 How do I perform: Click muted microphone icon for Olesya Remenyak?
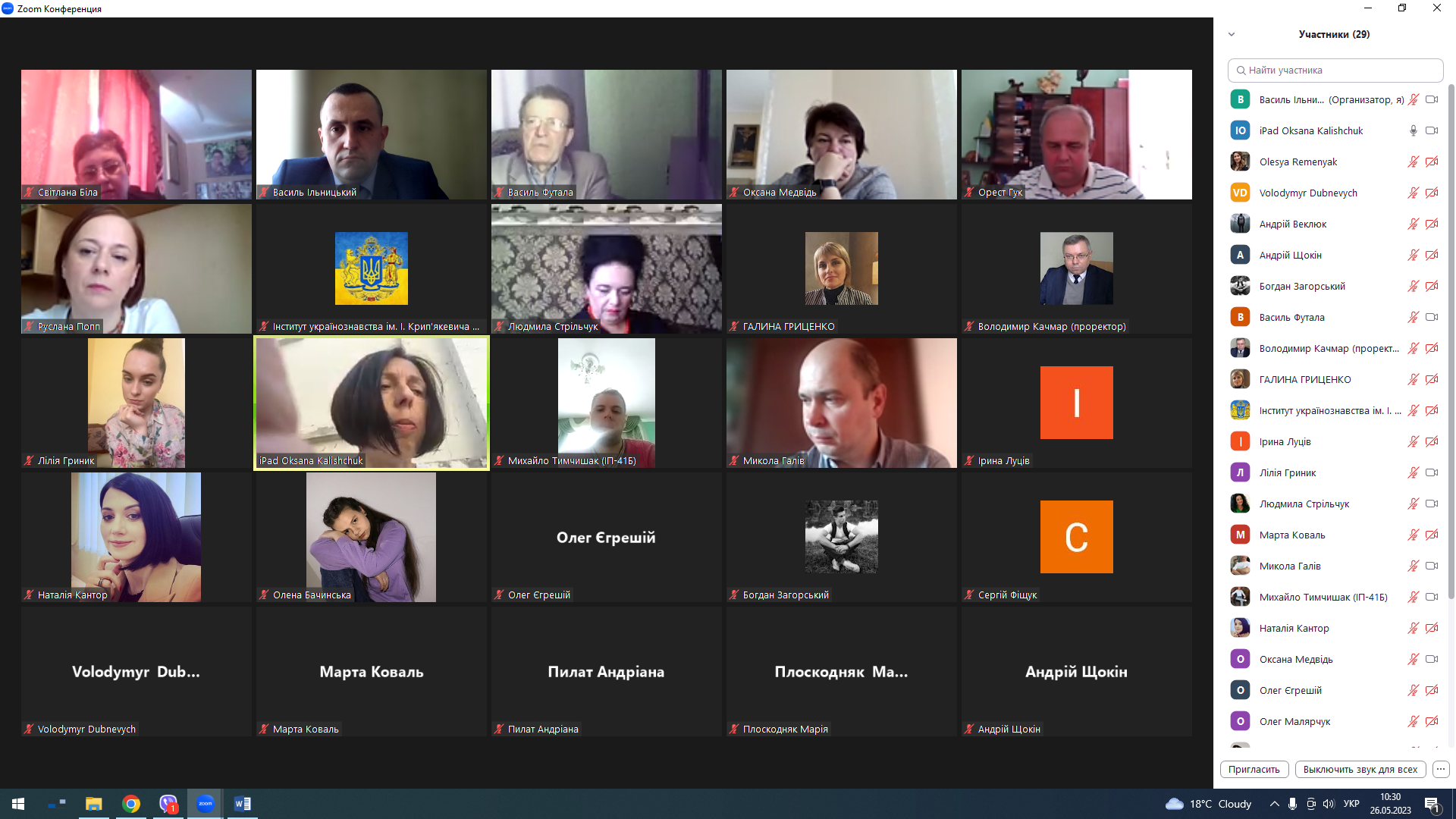[x=1414, y=162]
